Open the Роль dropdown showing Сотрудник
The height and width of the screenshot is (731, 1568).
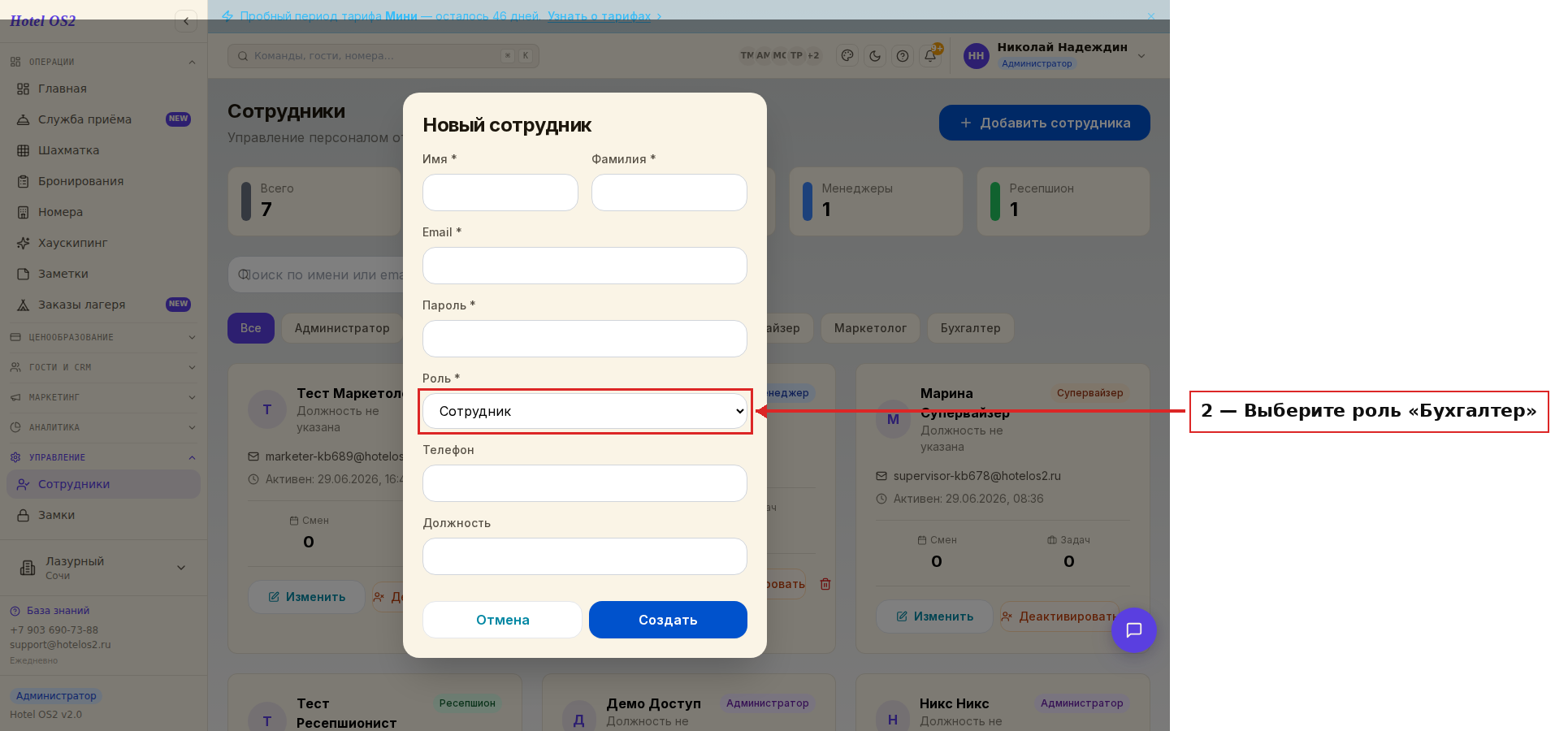pyautogui.click(x=585, y=411)
